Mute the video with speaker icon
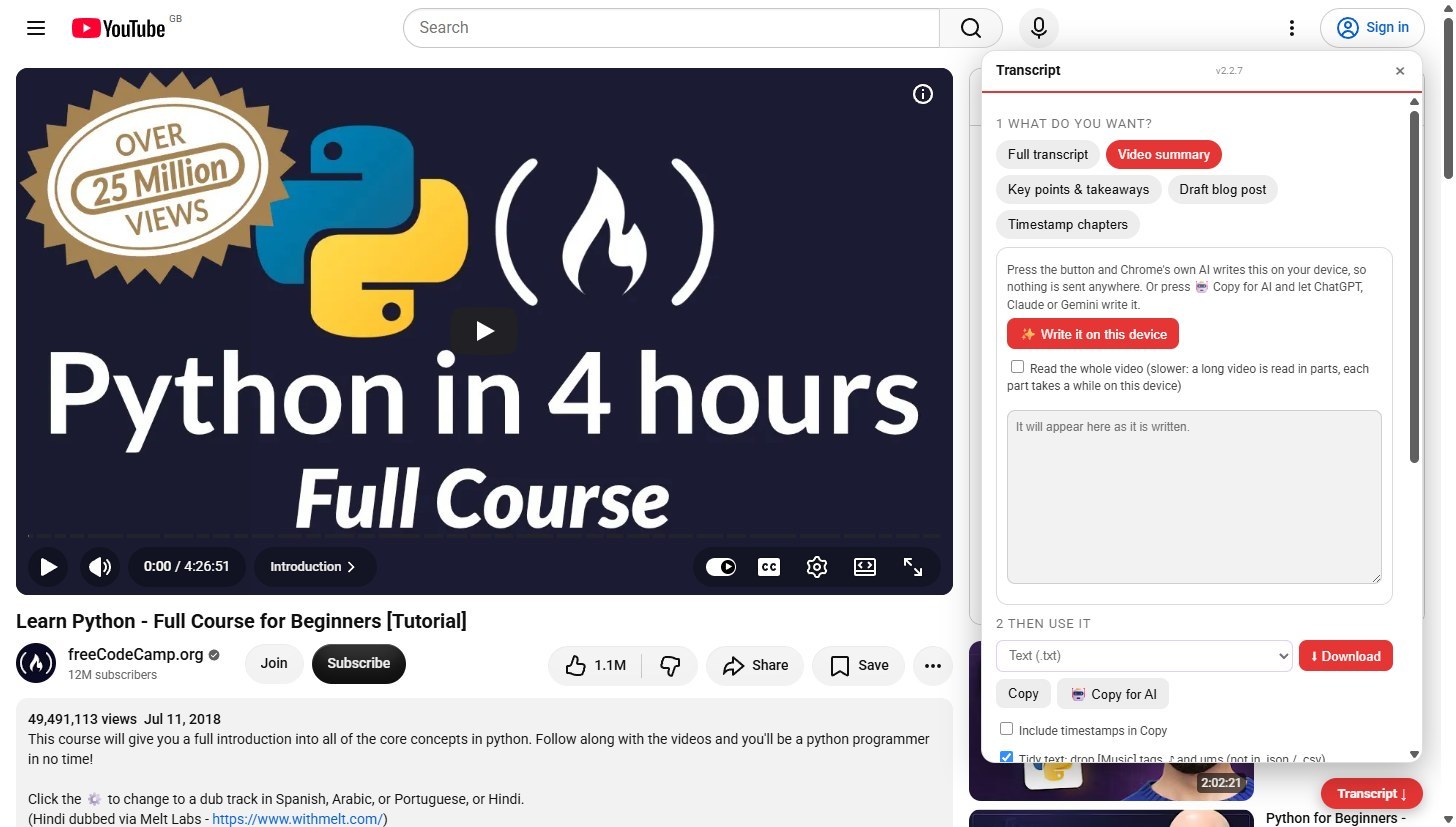1456x827 pixels. click(x=100, y=567)
